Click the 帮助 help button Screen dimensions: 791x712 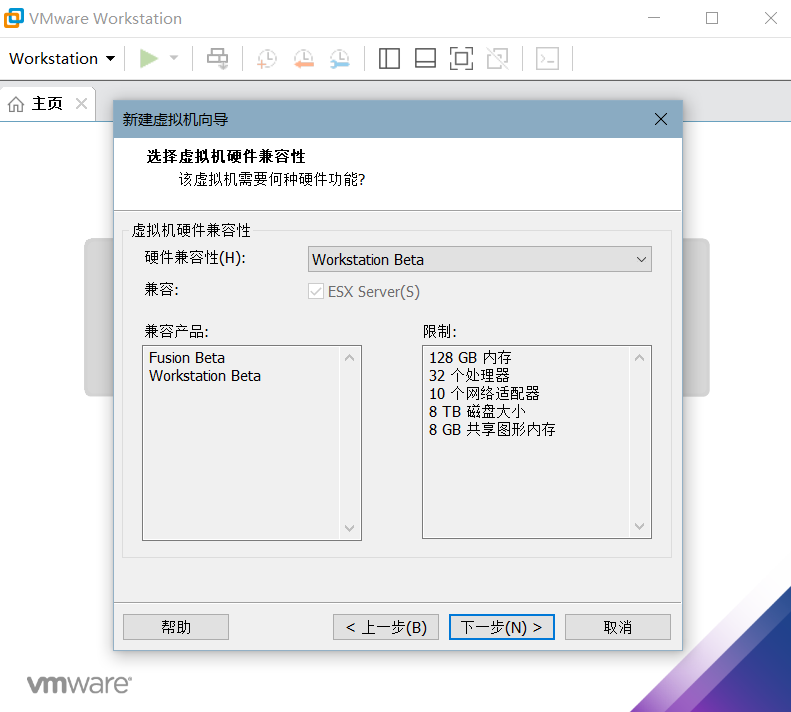[176, 627]
